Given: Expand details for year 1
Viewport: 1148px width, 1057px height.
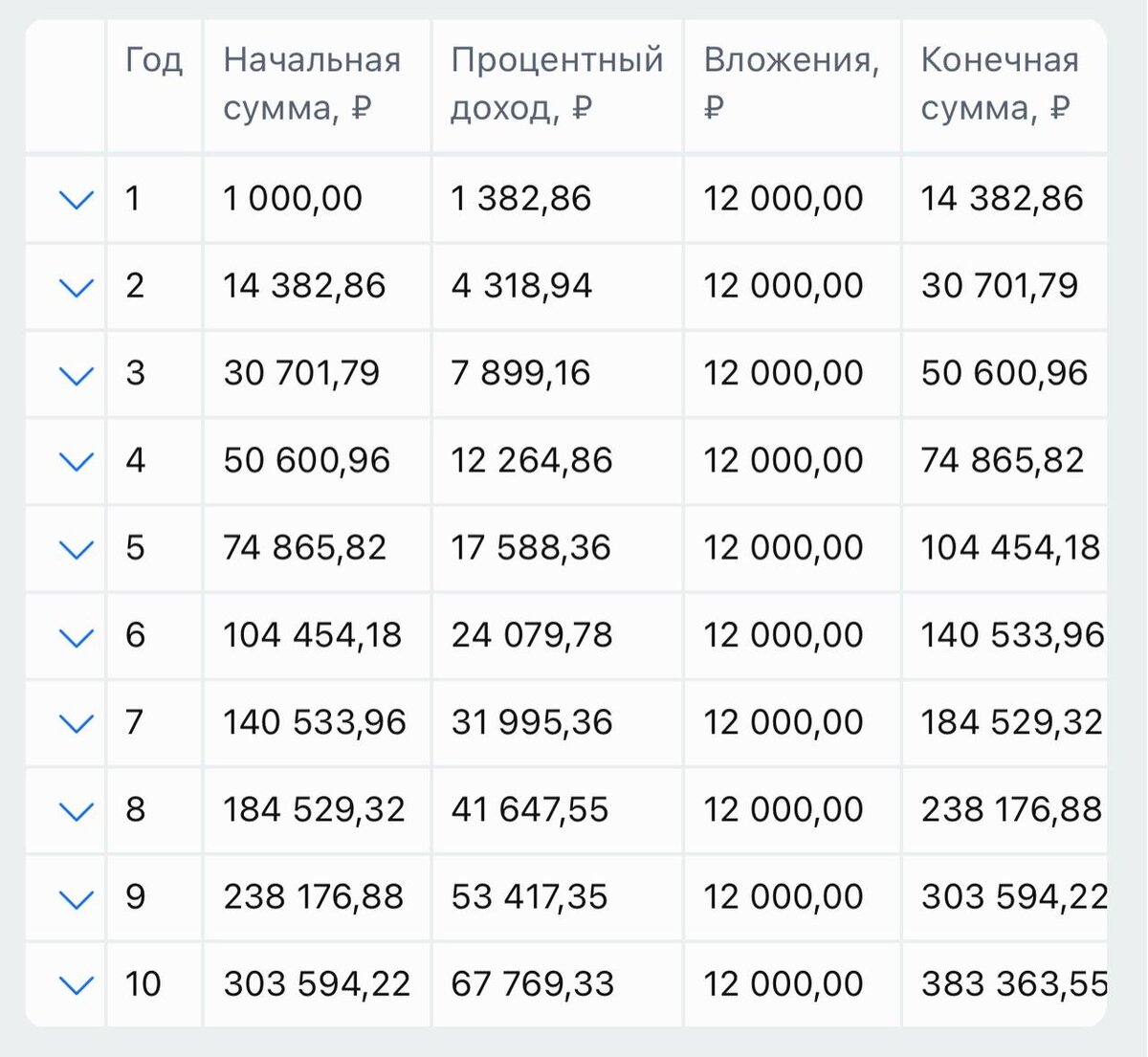Looking at the screenshot, I should [76, 199].
